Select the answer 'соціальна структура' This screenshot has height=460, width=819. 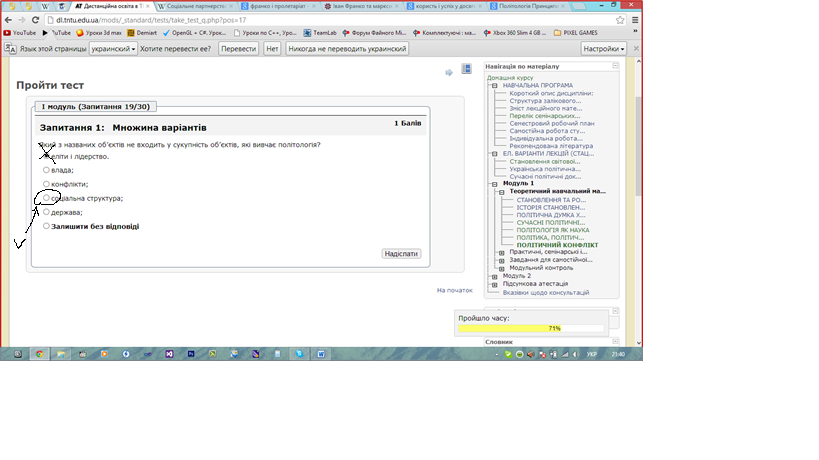46,198
